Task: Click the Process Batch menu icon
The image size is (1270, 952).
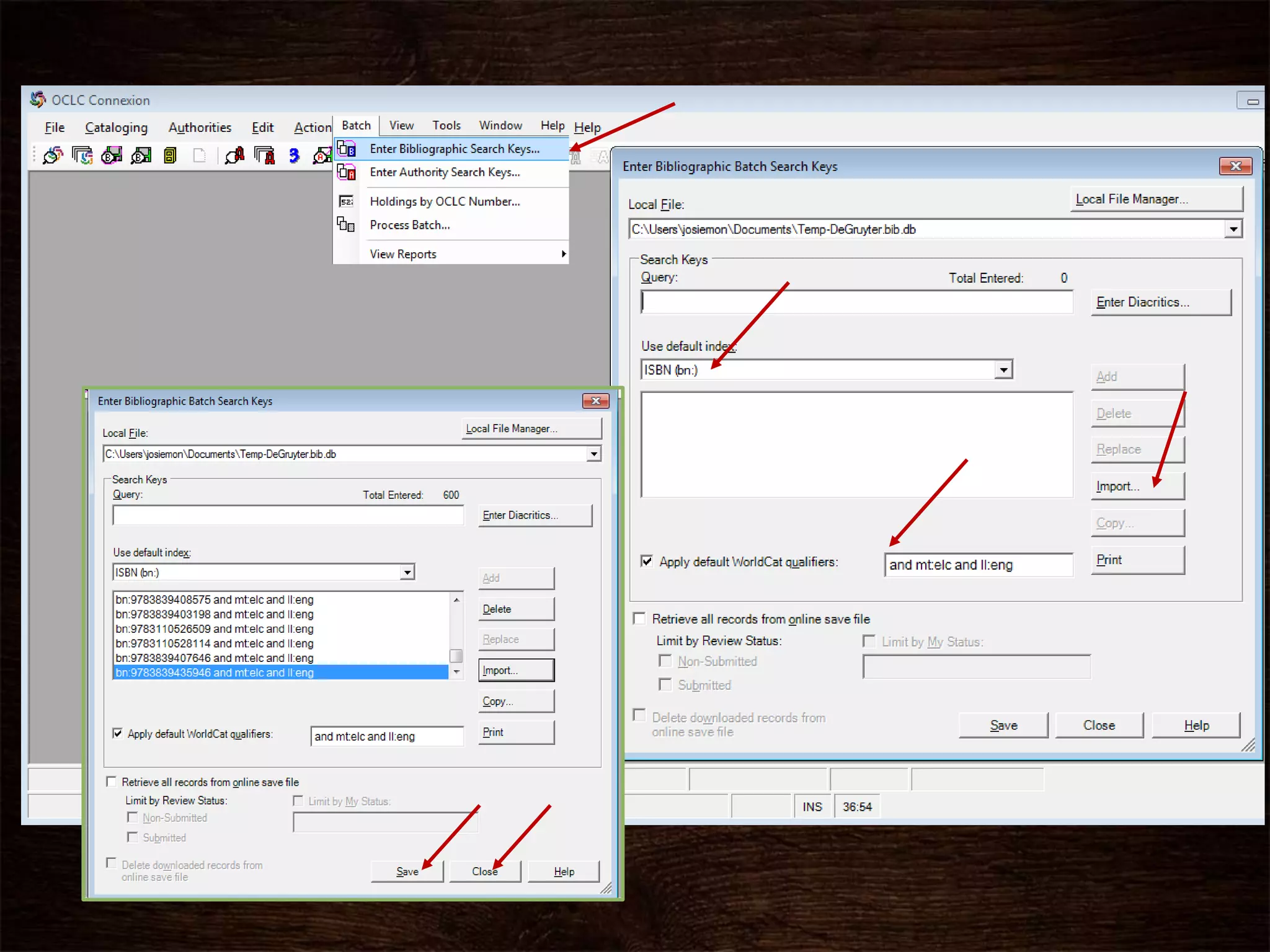Action: pos(346,224)
